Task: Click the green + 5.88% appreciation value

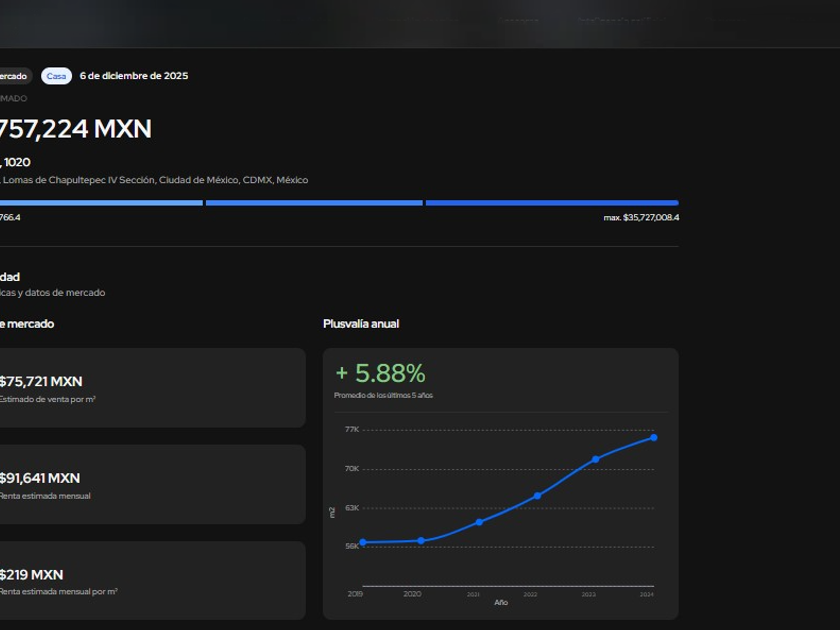Action: 380,373
